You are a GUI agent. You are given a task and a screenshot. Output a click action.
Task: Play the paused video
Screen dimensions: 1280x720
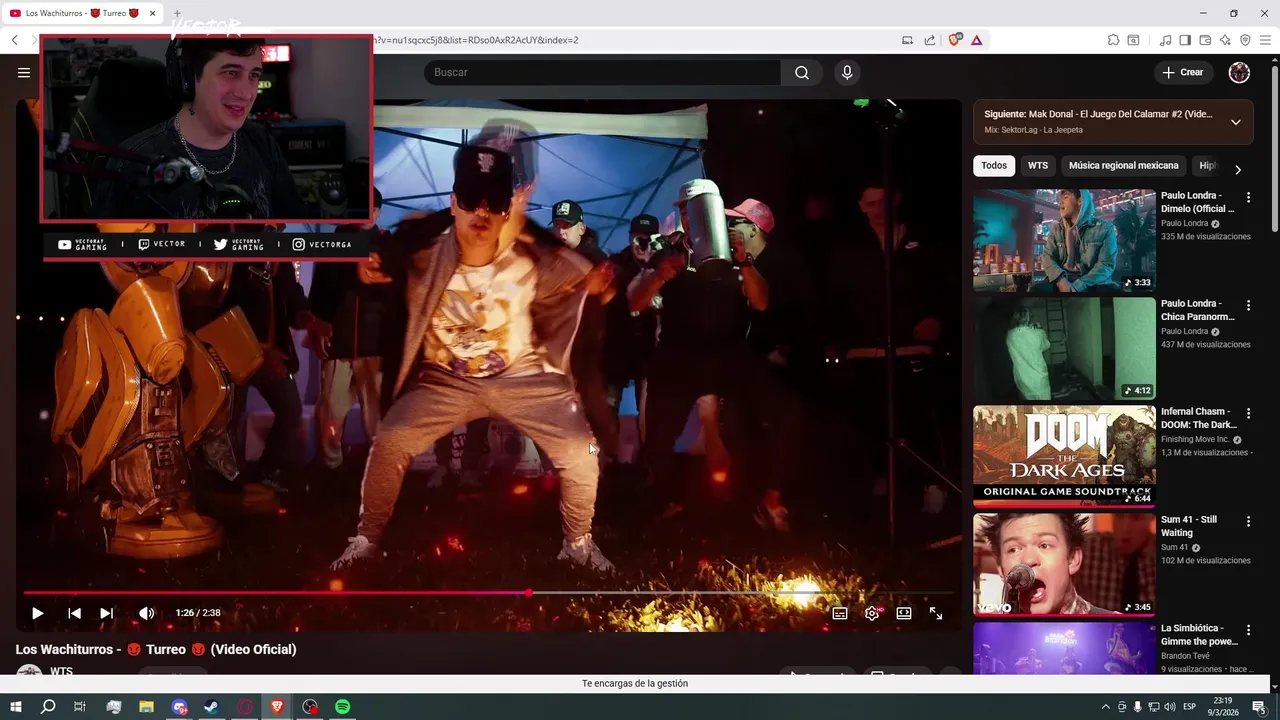(37, 613)
